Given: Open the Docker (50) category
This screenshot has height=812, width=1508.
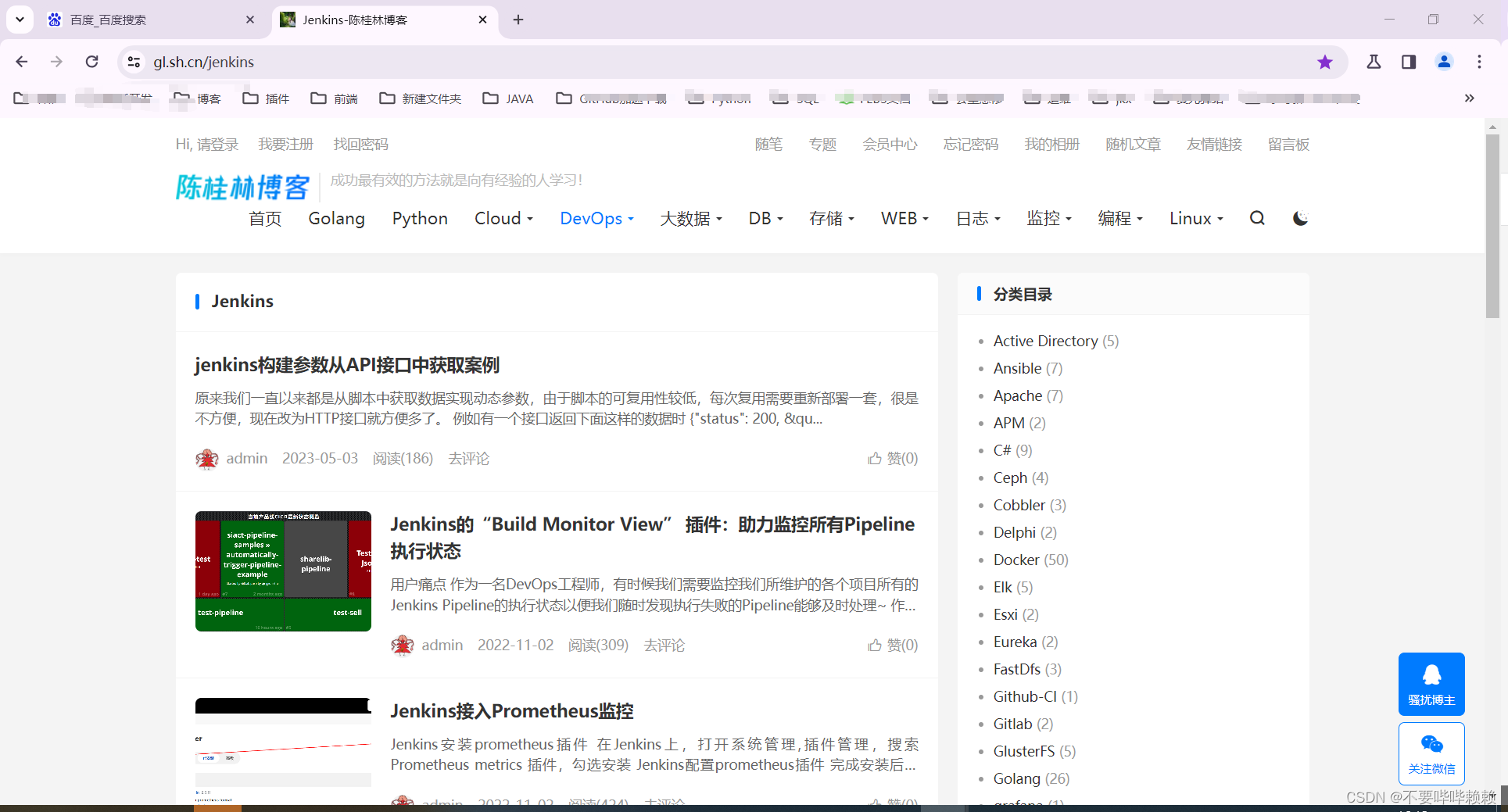Looking at the screenshot, I should [1030, 560].
